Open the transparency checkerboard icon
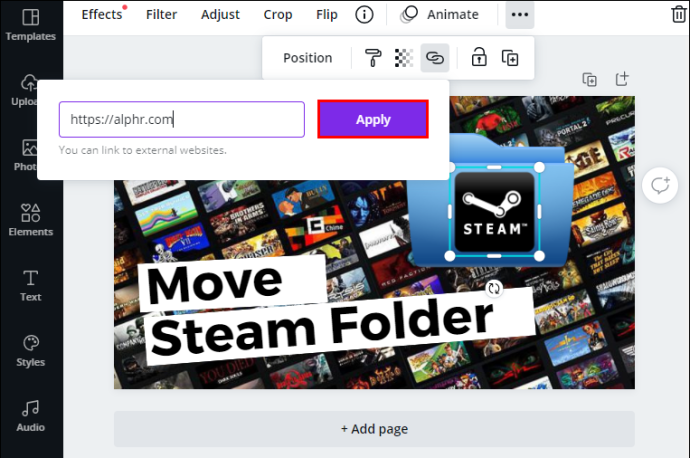Image resolution: width=690 pixels, height=458 pixels. point(404,58)
